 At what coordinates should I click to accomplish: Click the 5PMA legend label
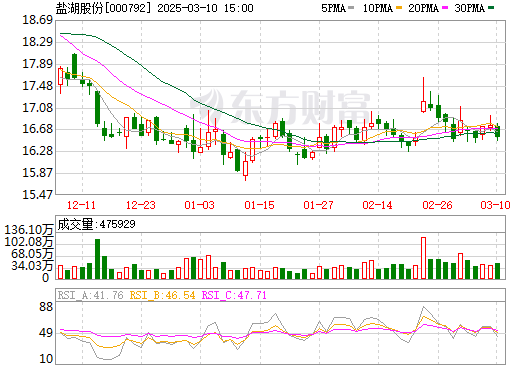click(333, 8)
